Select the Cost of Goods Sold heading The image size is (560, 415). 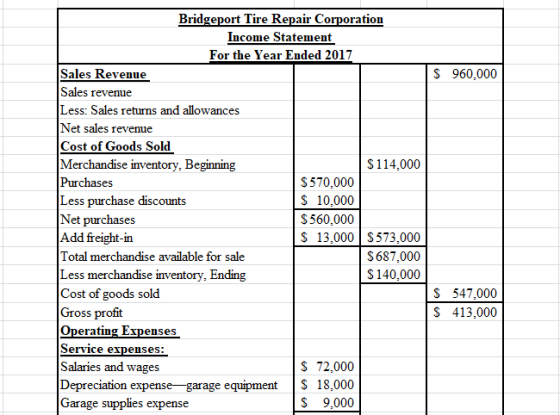116,146
